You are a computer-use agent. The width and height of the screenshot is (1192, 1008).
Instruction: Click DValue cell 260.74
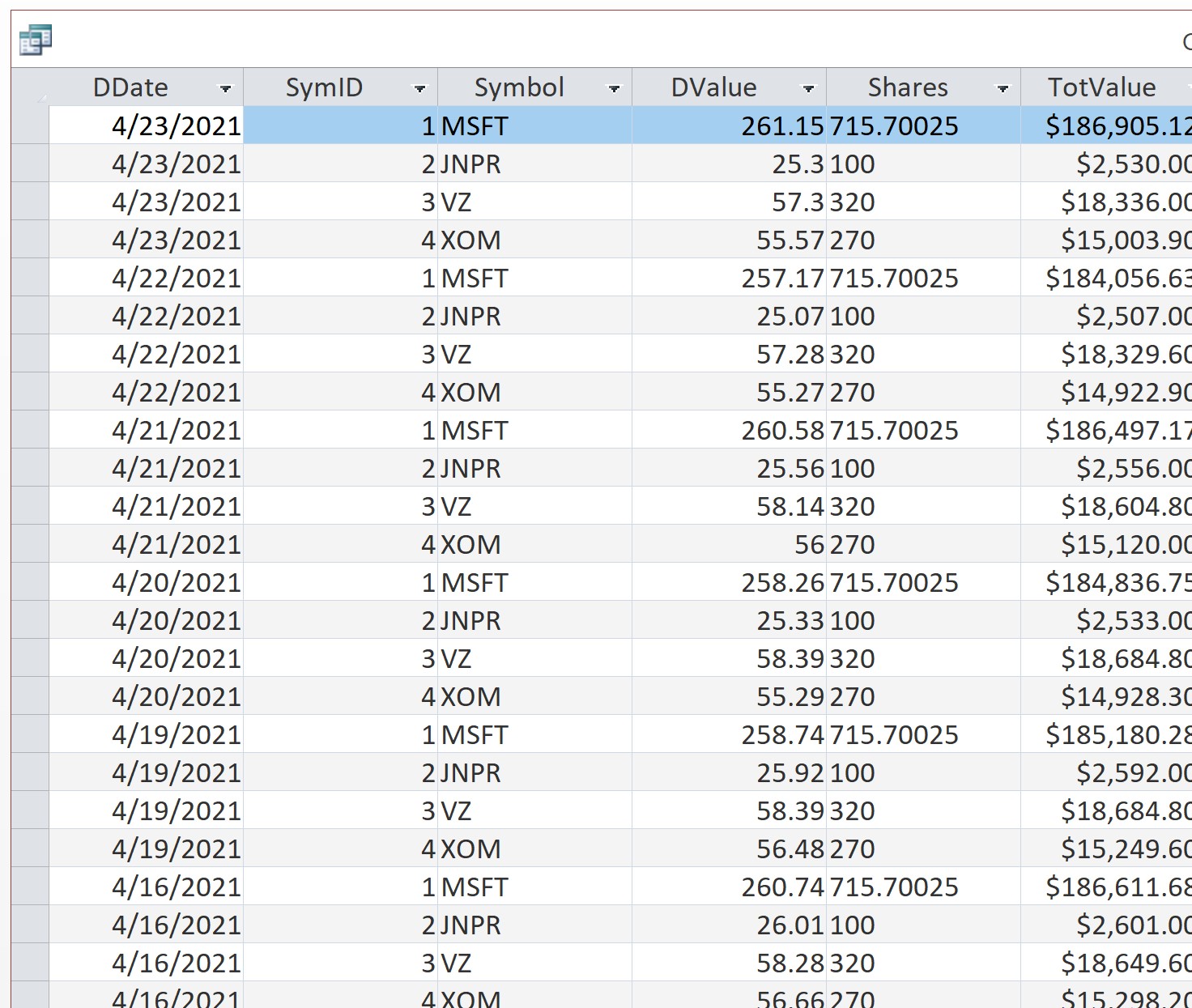729,887
